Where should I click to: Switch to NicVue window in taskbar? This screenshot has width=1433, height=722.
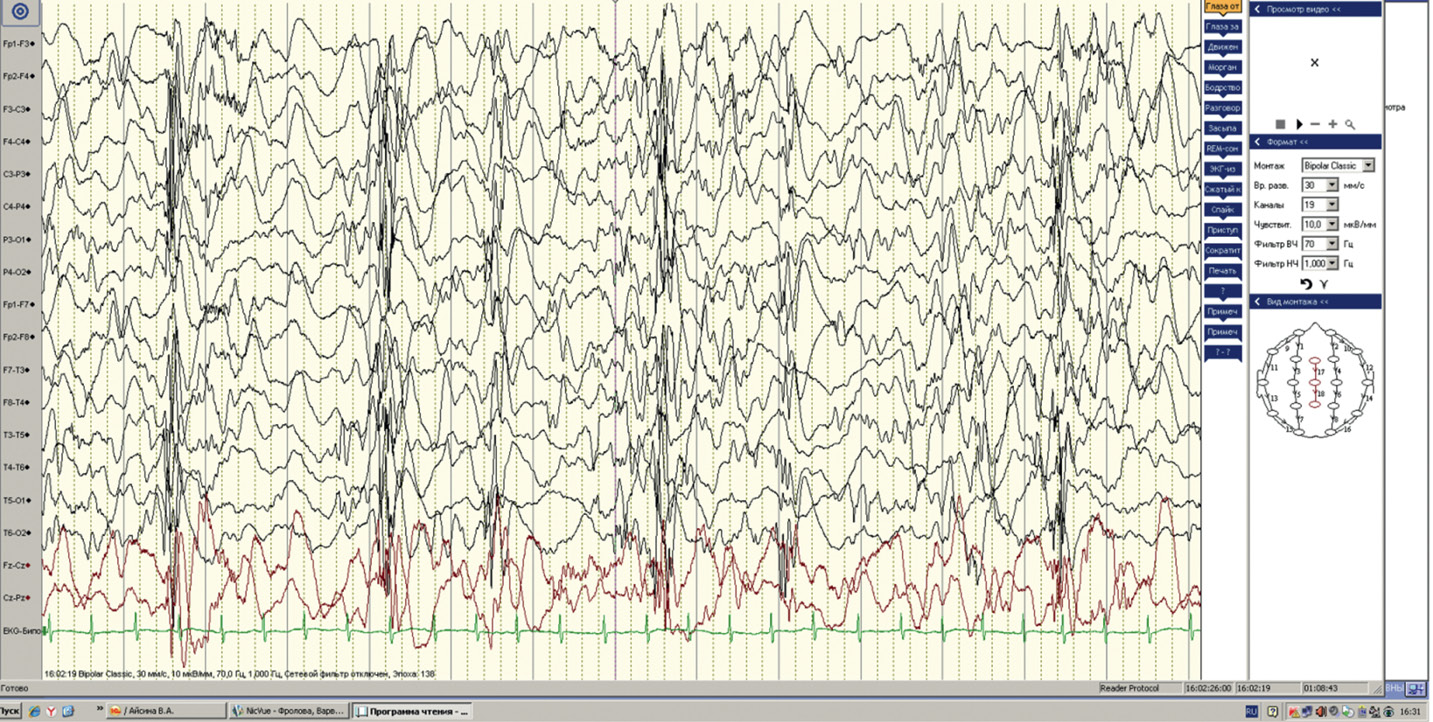pos(287,711)
